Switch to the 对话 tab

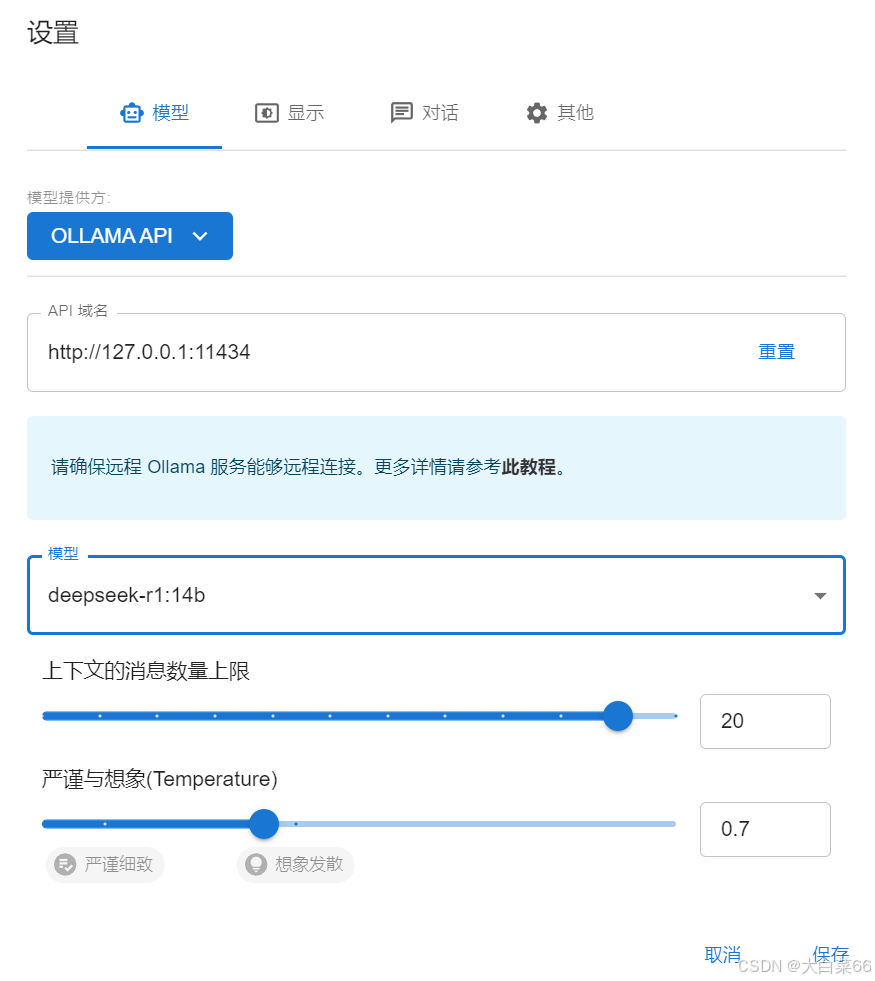(425, 113)
